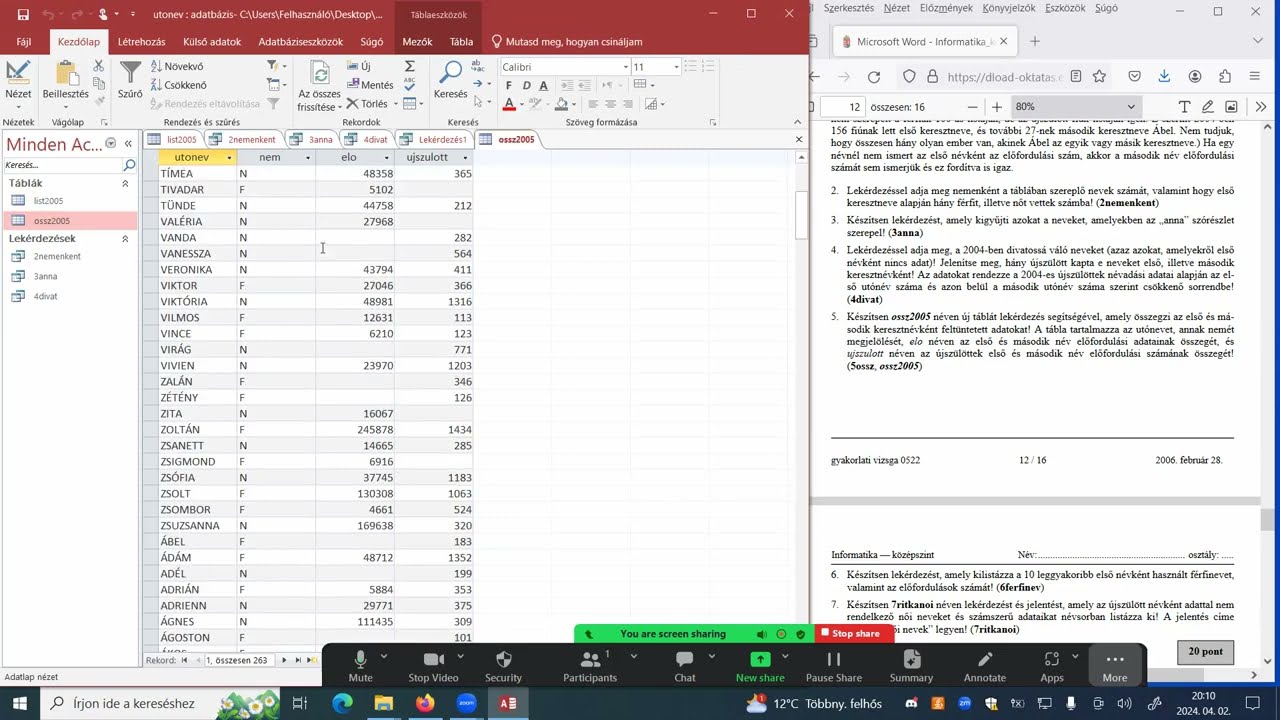Click Firefox icon in Windows taskbar

pos(425,703)
